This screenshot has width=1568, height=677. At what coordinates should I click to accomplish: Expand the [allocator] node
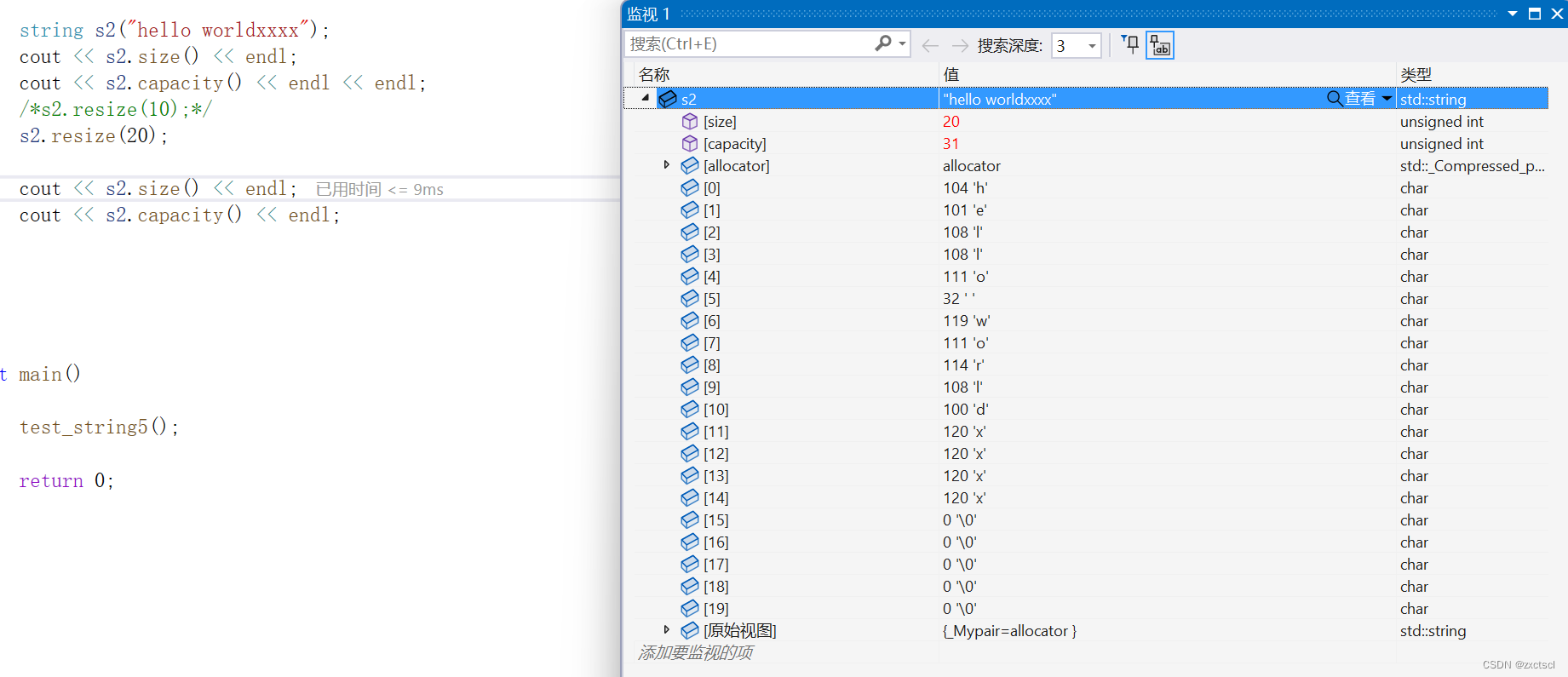click(667, 164)
